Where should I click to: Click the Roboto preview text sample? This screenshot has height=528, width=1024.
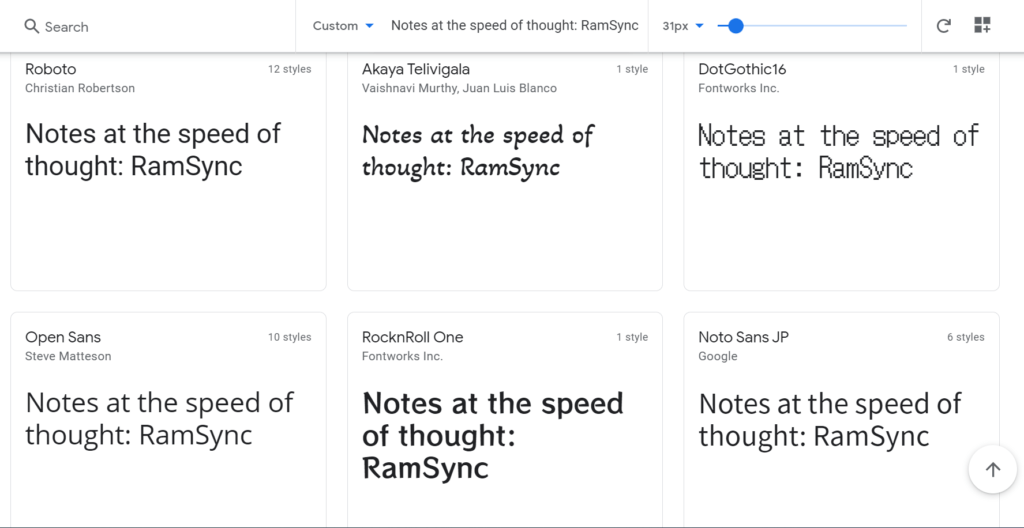pos(153,150)
